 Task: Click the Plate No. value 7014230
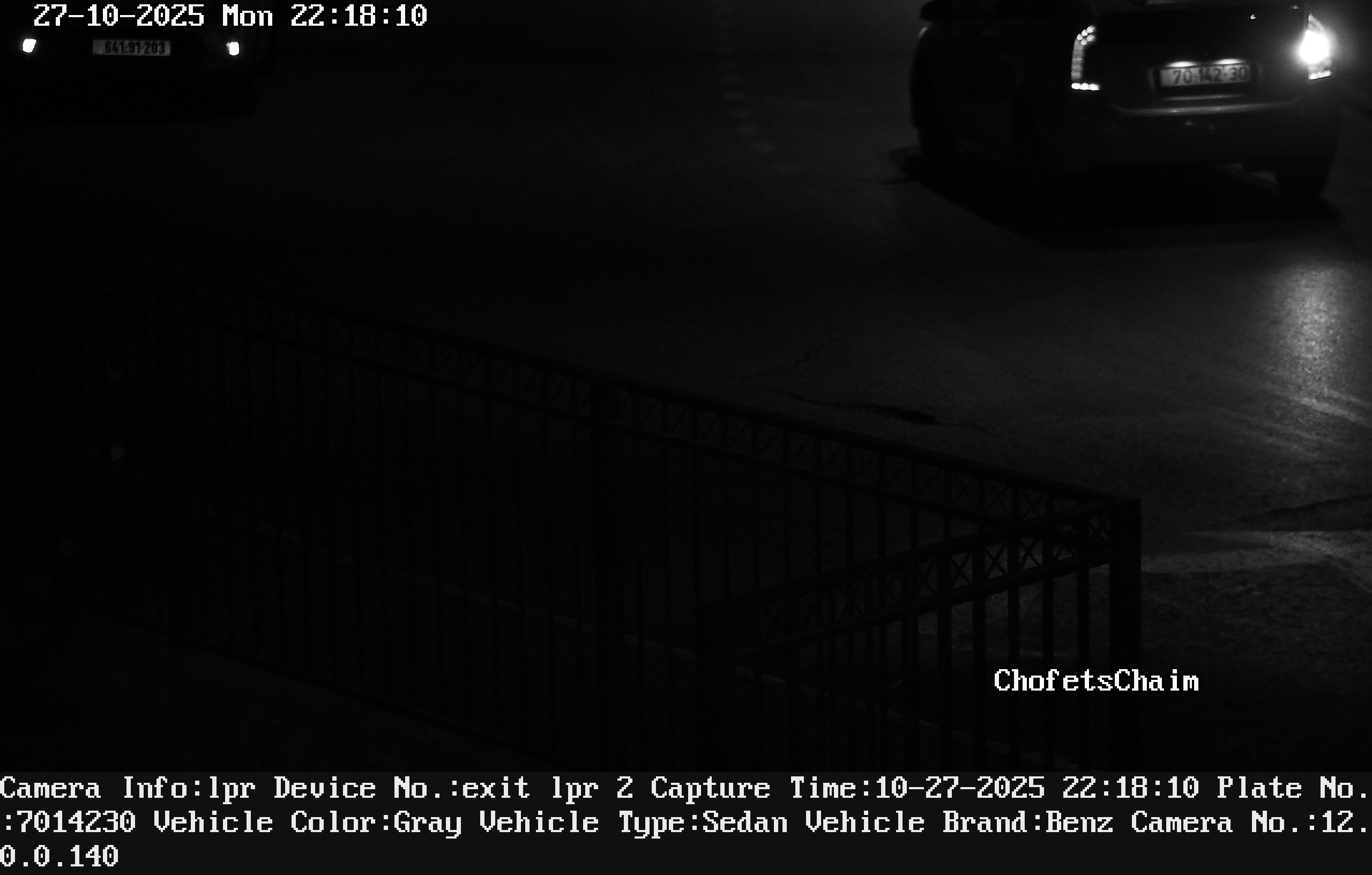coord(77,822)
